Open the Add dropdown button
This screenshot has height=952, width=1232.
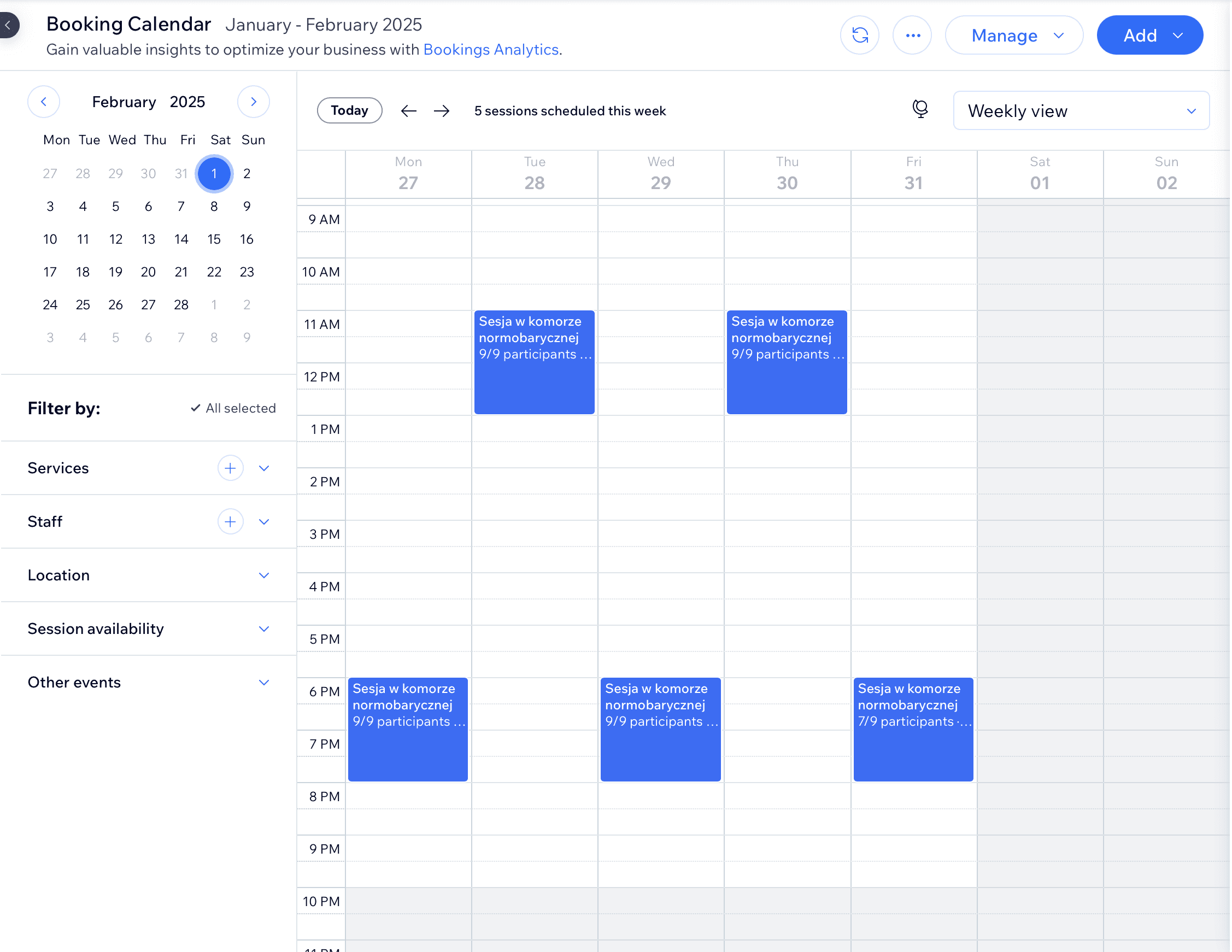pyautogui.click(x=1149, y=36)
